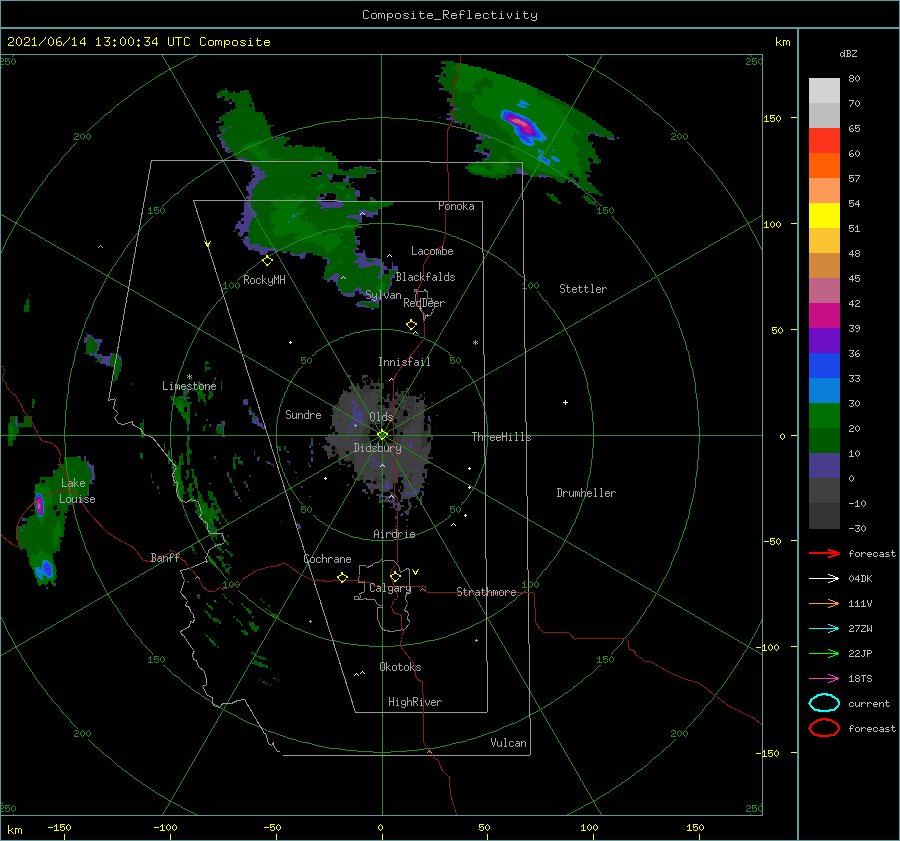Screen dimensions: 900x841
Task: Click the Vulcan town label
Action: click(x=508, y=743)
